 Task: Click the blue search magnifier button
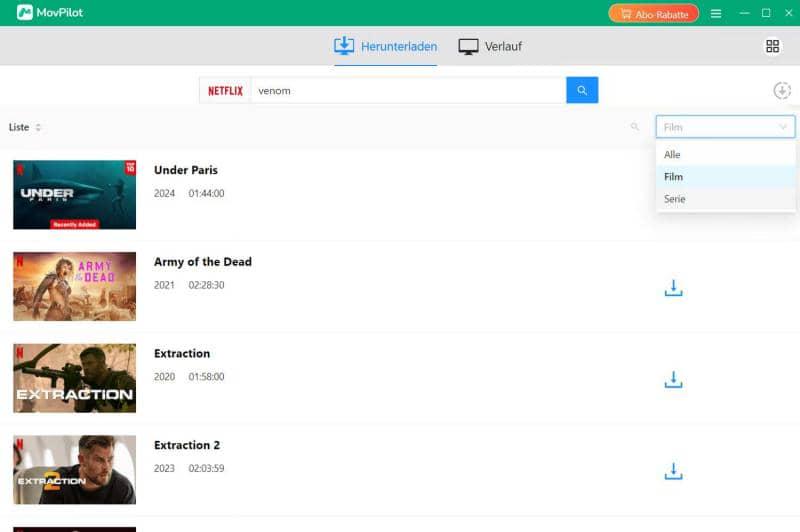tap(582, 90)
